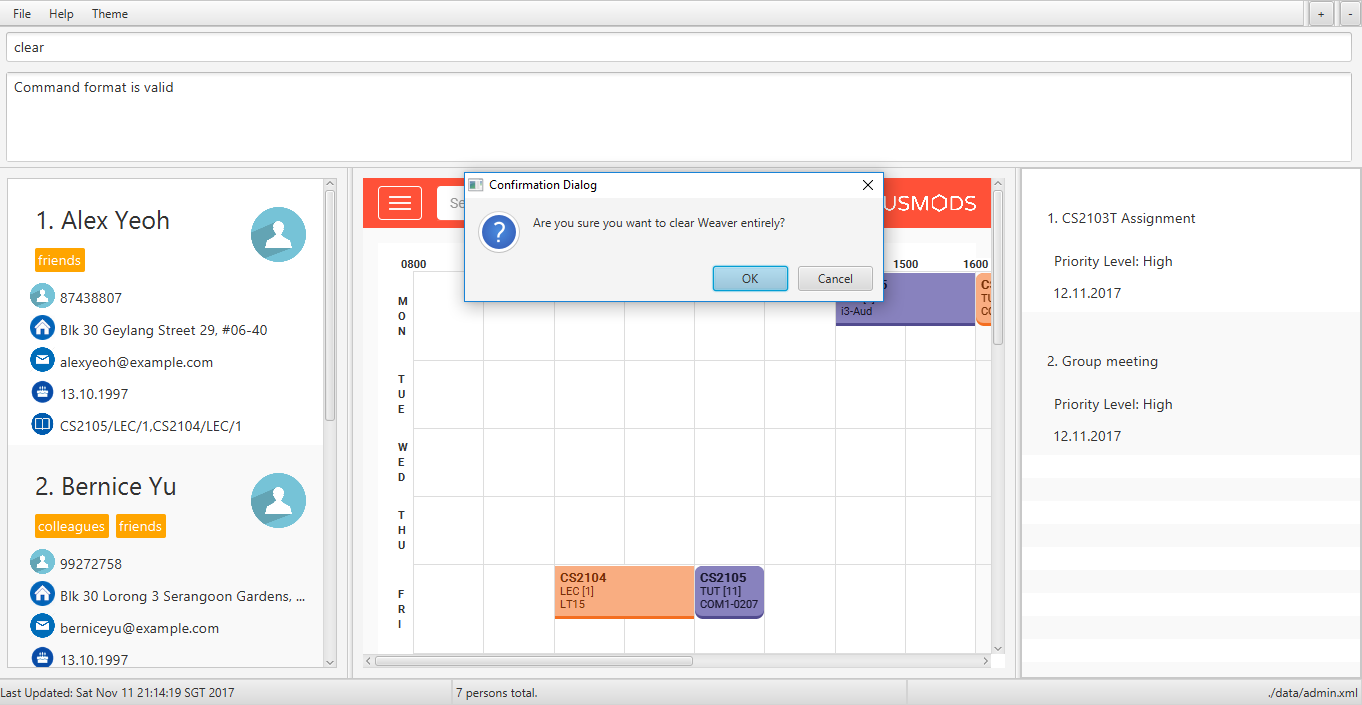Open the File menu

point(22,14)
